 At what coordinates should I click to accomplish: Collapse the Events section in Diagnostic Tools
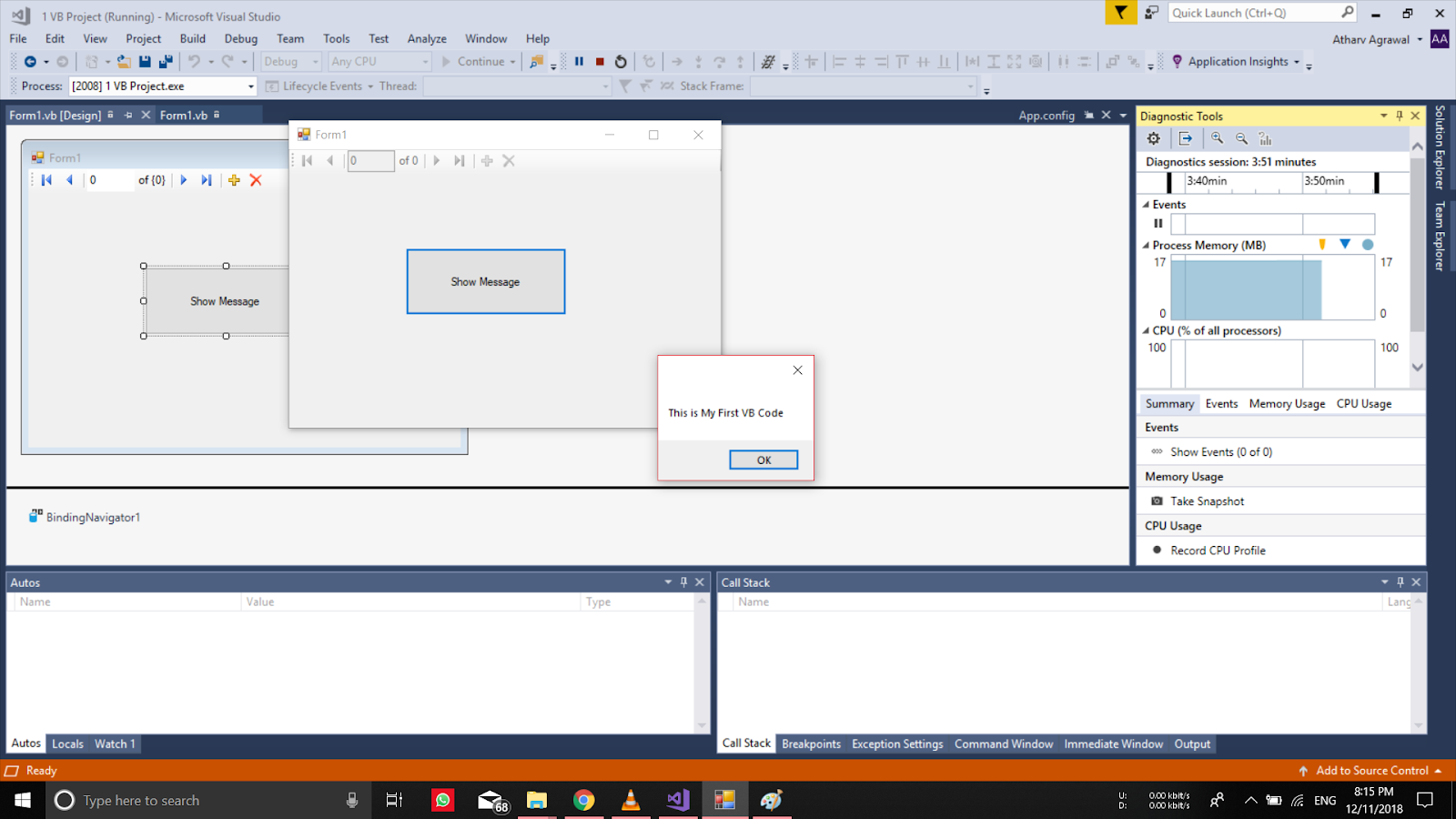pos(1146,205)
